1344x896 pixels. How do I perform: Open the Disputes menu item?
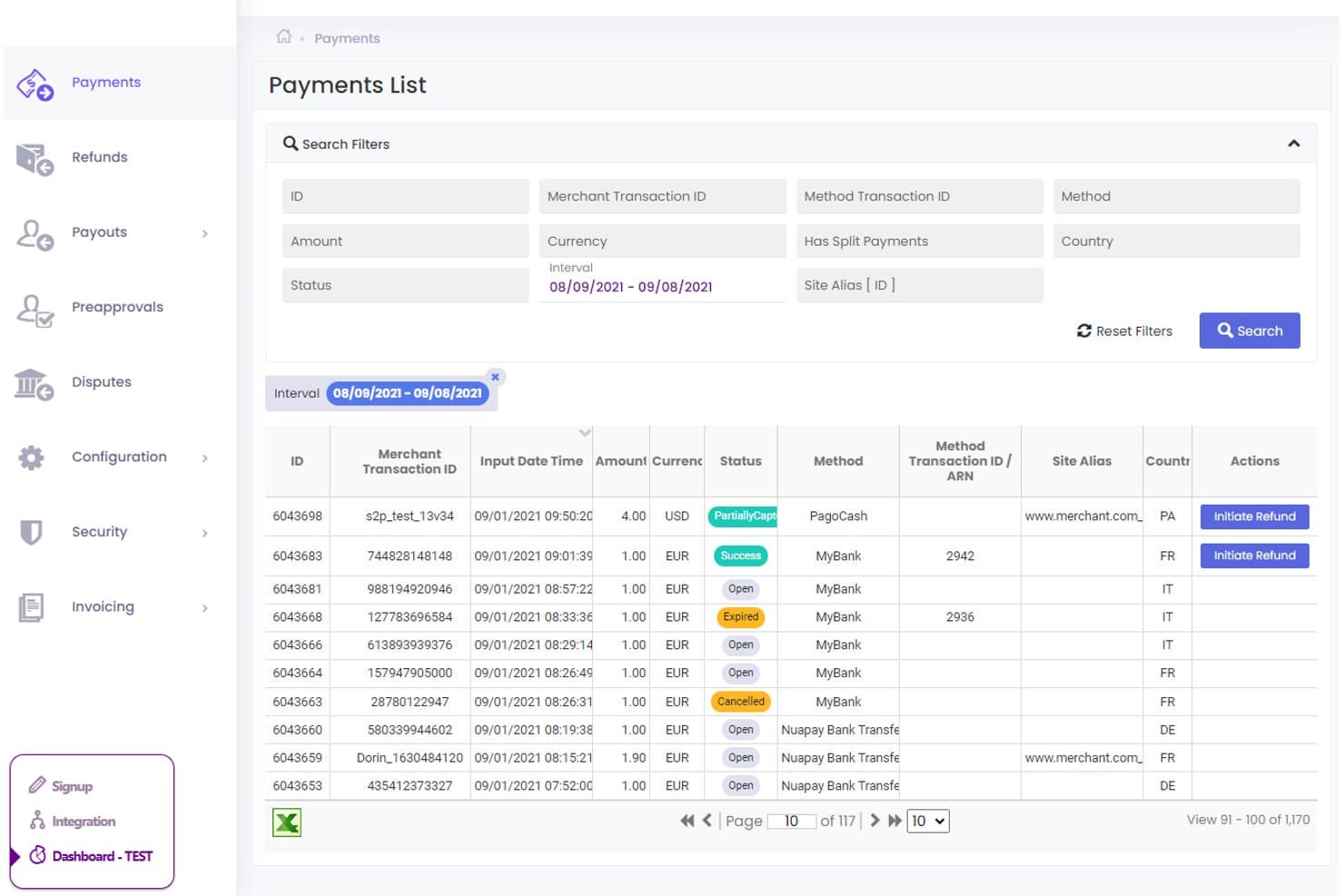click(x=102, y=382)
